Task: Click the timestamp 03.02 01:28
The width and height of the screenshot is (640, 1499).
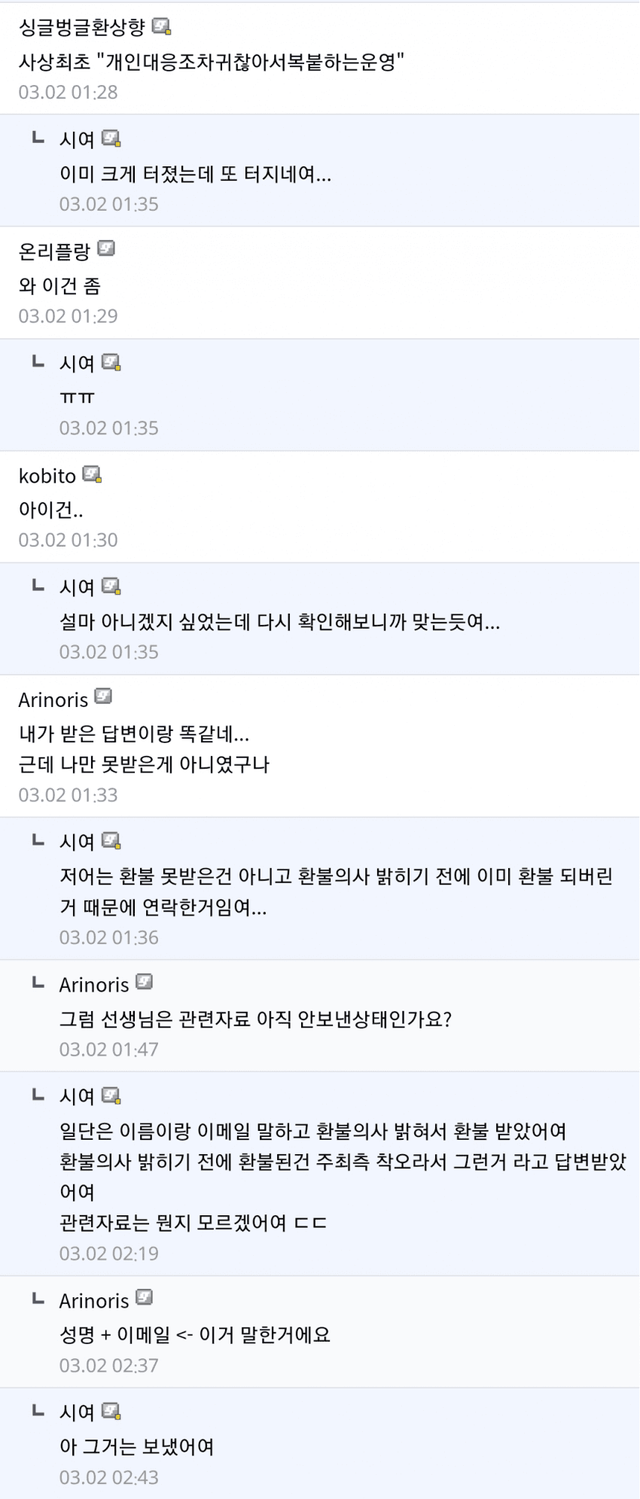Action: coord(68,92)
